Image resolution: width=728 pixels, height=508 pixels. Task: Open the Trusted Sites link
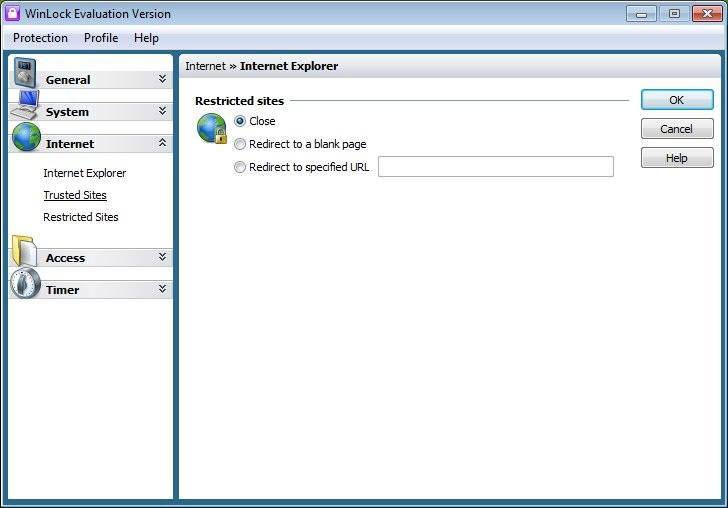75,195
